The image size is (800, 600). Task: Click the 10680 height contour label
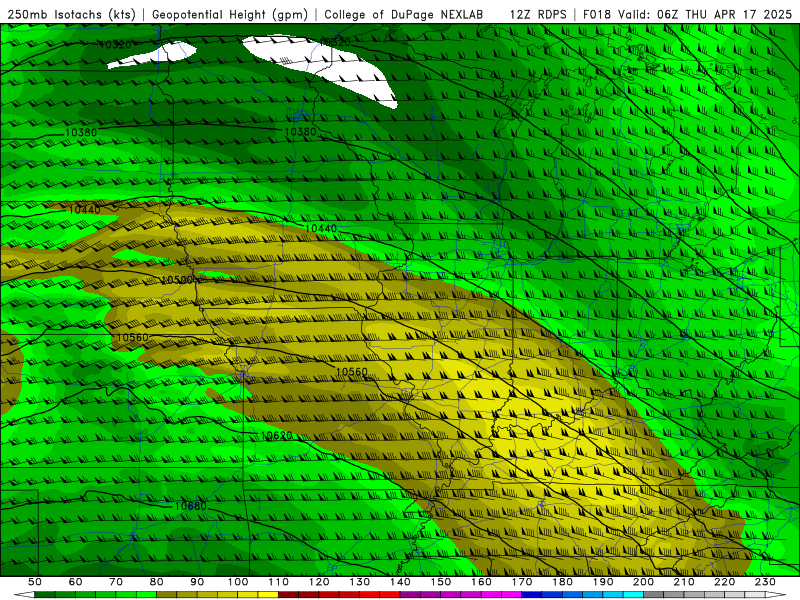(190, 506)
